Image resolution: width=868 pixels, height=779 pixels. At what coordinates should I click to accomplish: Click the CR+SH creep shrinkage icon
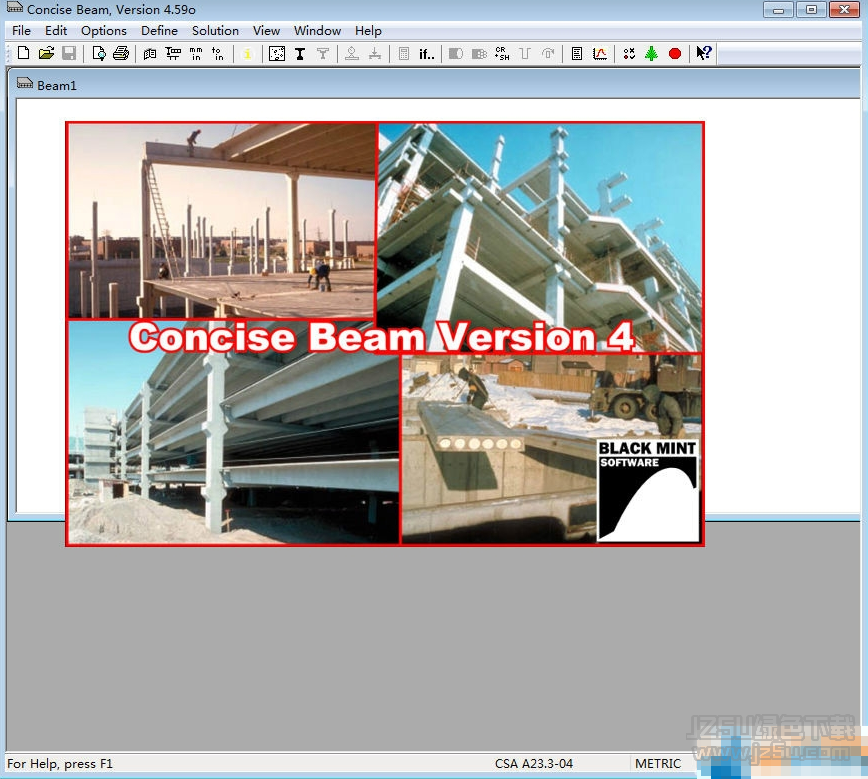pos(502,54)
